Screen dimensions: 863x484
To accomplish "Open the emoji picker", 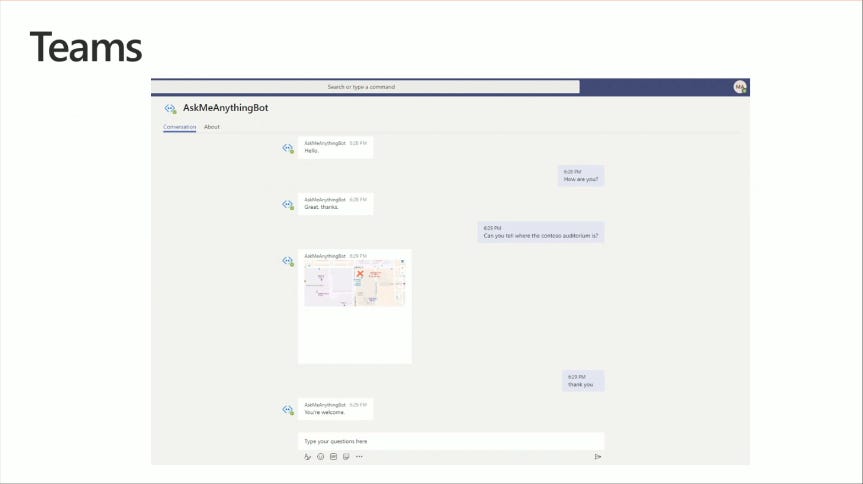I will [320, 456].
